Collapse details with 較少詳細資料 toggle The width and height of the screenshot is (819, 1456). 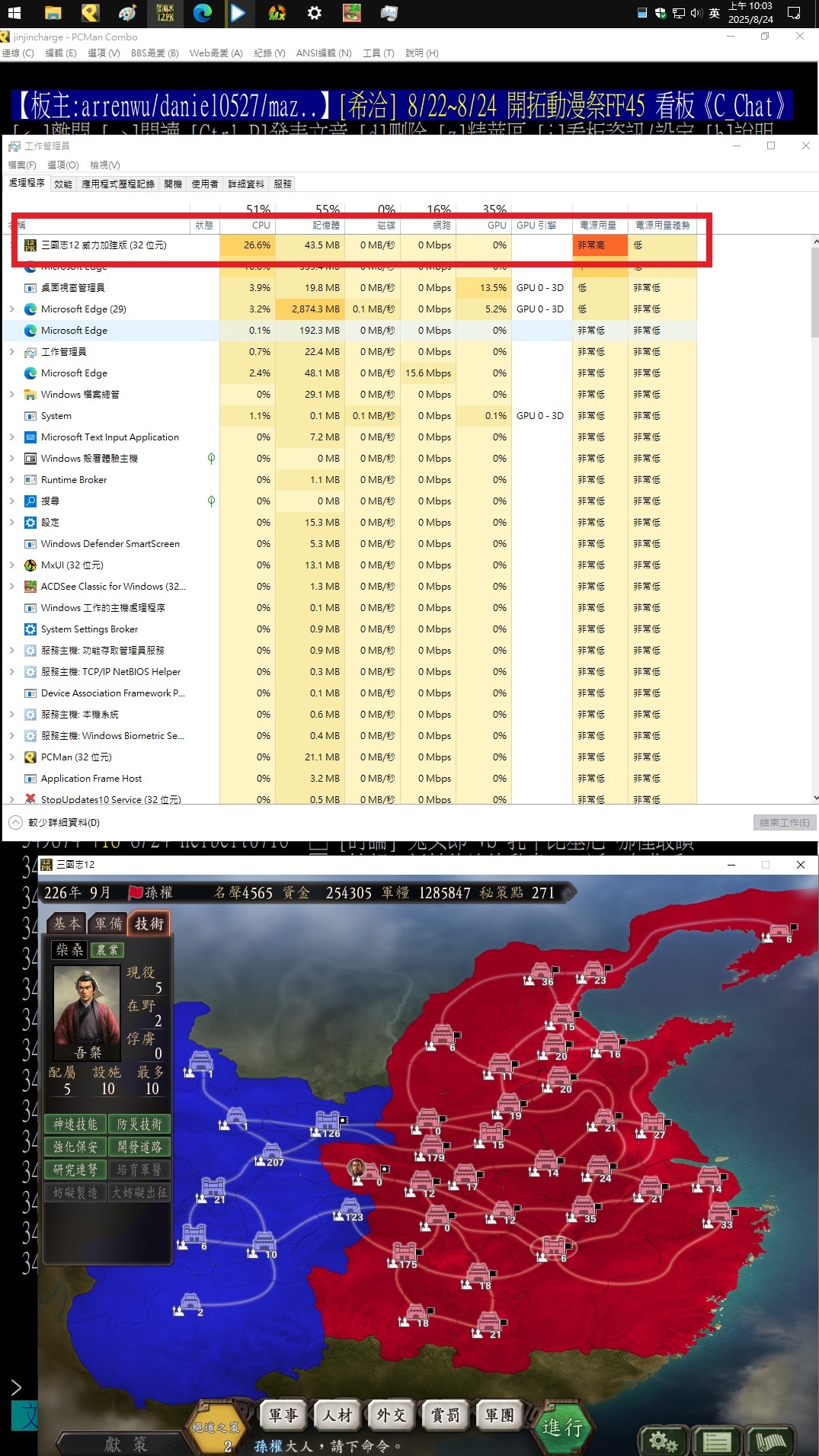(x=54, y=823)
